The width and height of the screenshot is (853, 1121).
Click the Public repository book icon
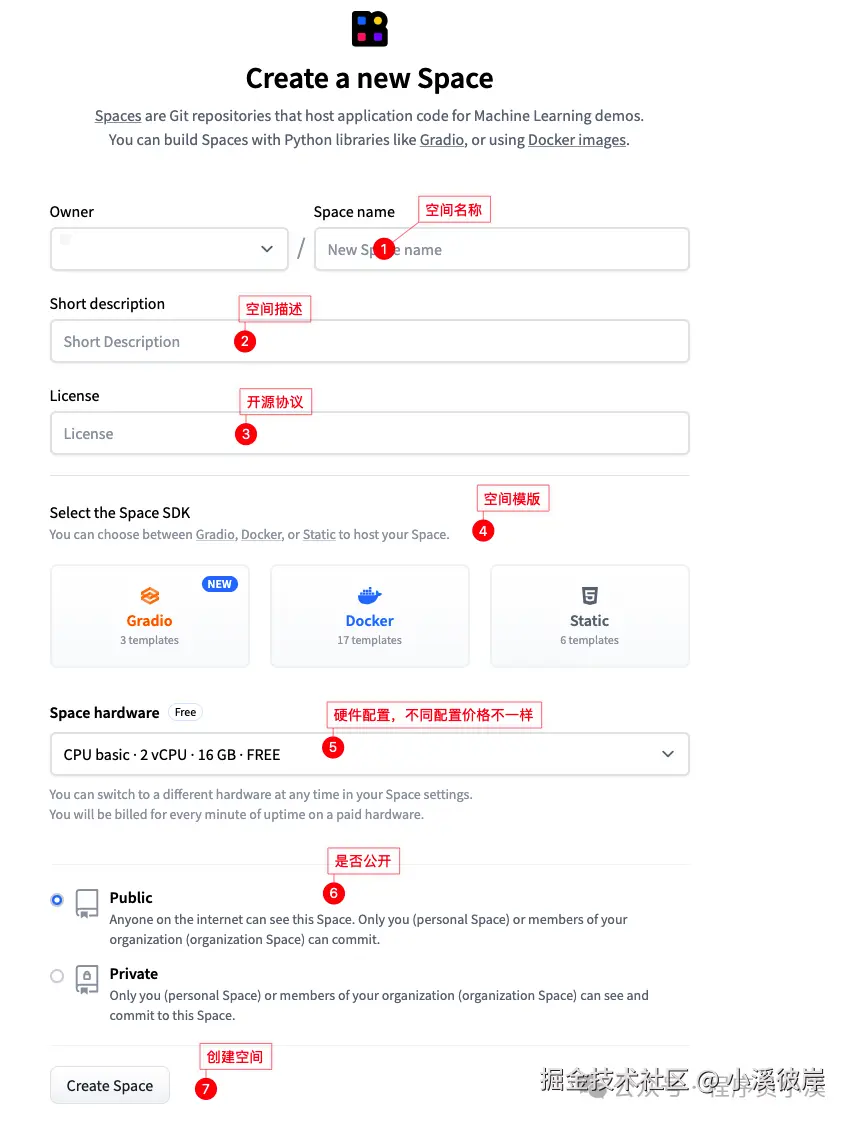click(x=88, y=903)
